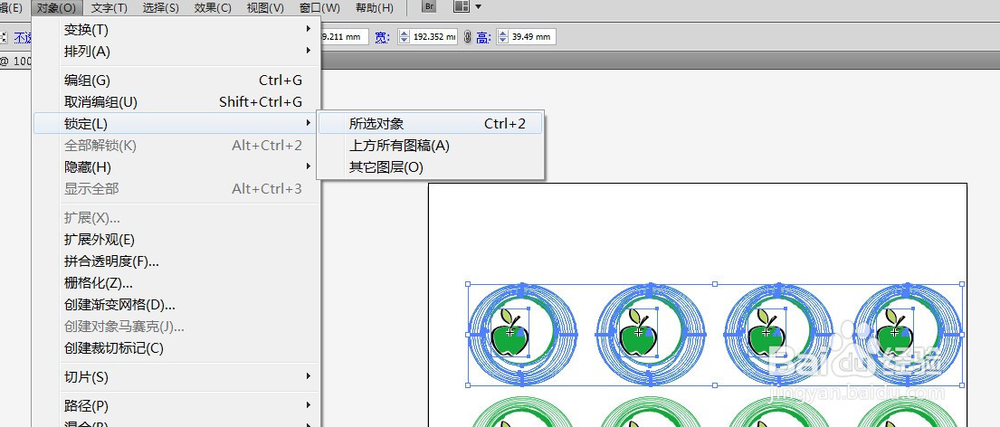Expand the 切片(S) submenu
Image resolution: width=1000 pixels, height=427 pixels.
(x=177, y=377)
